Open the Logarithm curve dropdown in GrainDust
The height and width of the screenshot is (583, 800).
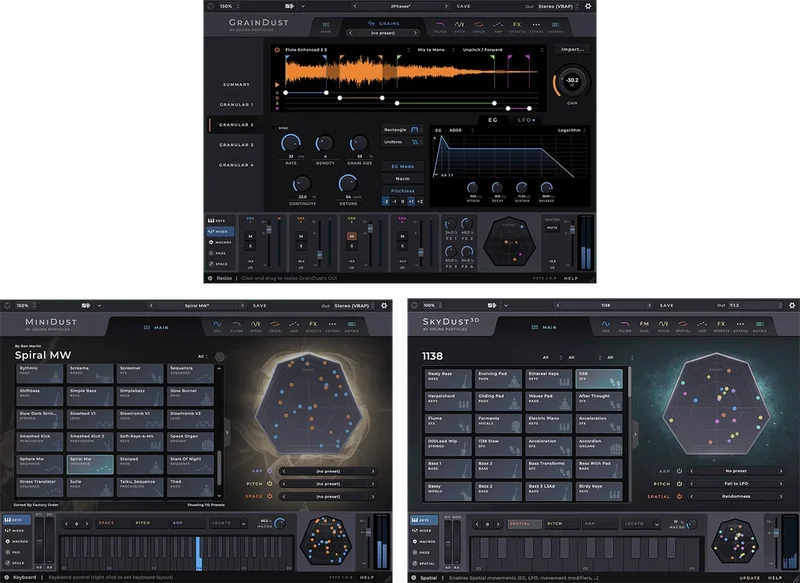(571, 130)
